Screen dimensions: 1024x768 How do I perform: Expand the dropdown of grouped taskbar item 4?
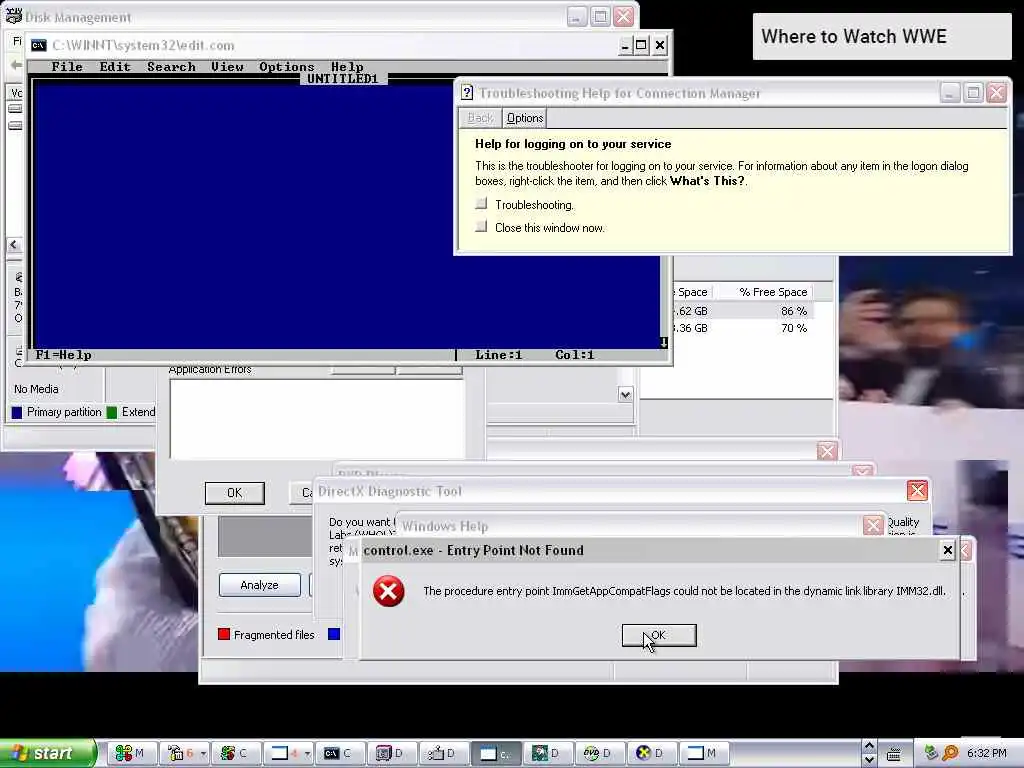pos(307,754)
